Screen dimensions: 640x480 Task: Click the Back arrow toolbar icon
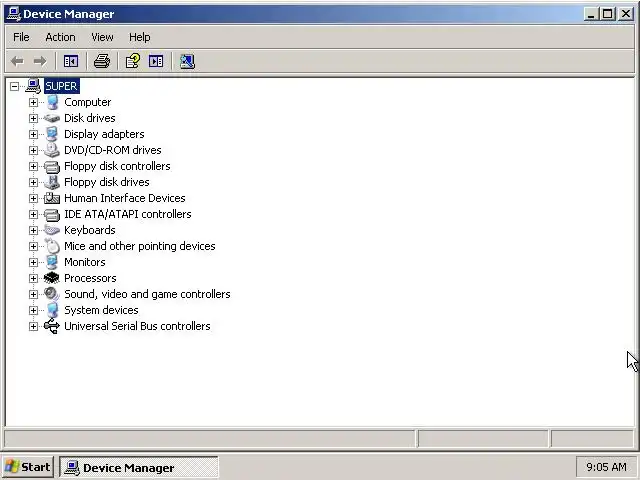click(17, 61)
